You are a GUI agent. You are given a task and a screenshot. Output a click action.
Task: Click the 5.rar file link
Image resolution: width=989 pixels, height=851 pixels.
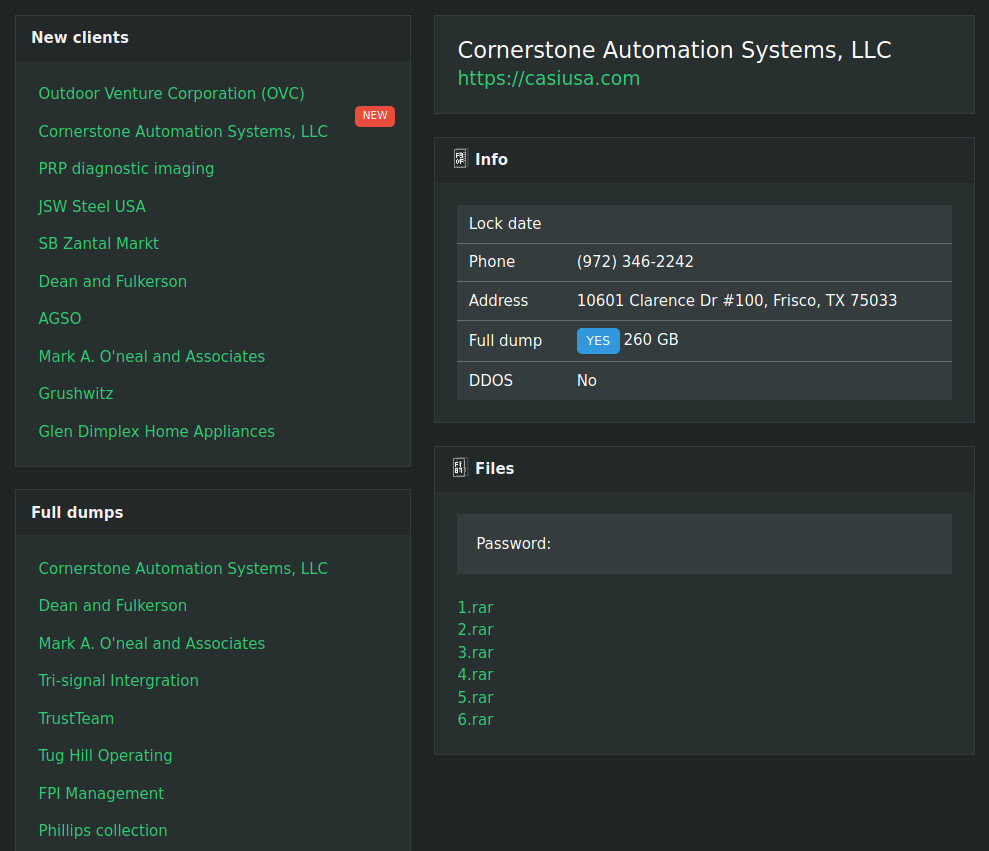[476, 698]
